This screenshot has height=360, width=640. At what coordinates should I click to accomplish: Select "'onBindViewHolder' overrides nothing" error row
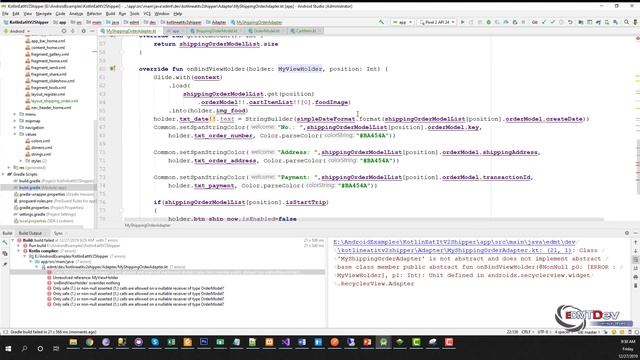click(x=86, y=283)
